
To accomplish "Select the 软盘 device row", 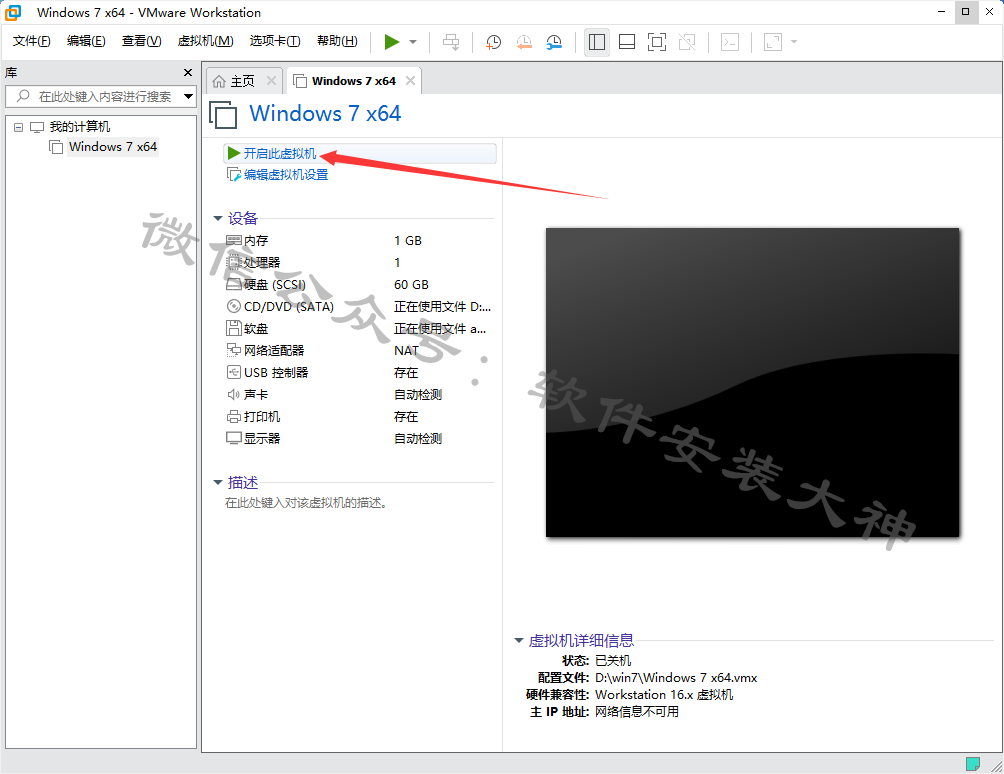I will tap(359, 328).
